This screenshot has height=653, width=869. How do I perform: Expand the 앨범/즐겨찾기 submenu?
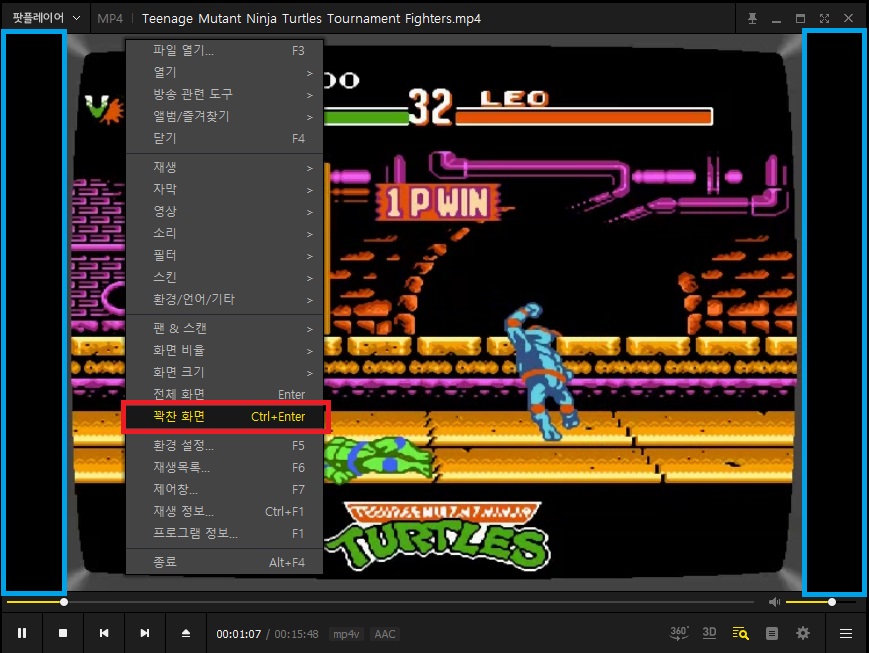click(x=224, y=116)
